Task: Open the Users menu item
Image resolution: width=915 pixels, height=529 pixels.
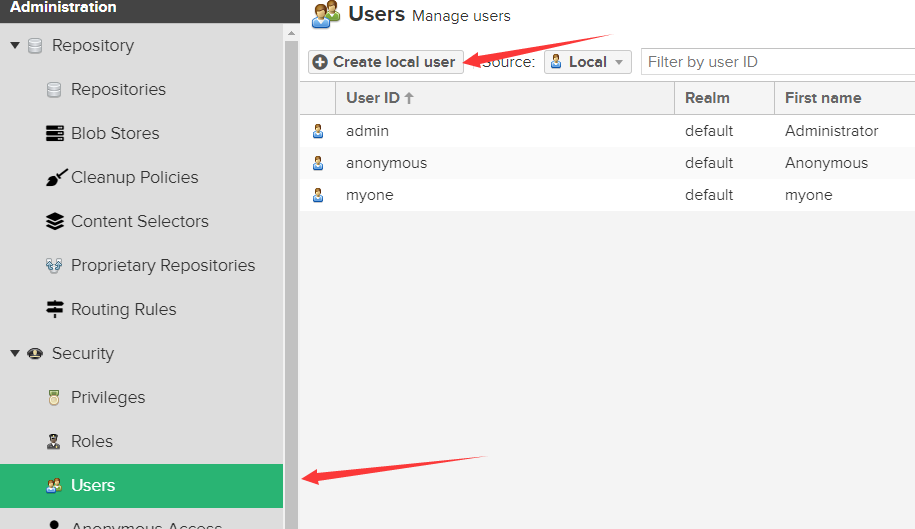Action: click(x=93, y=486)
